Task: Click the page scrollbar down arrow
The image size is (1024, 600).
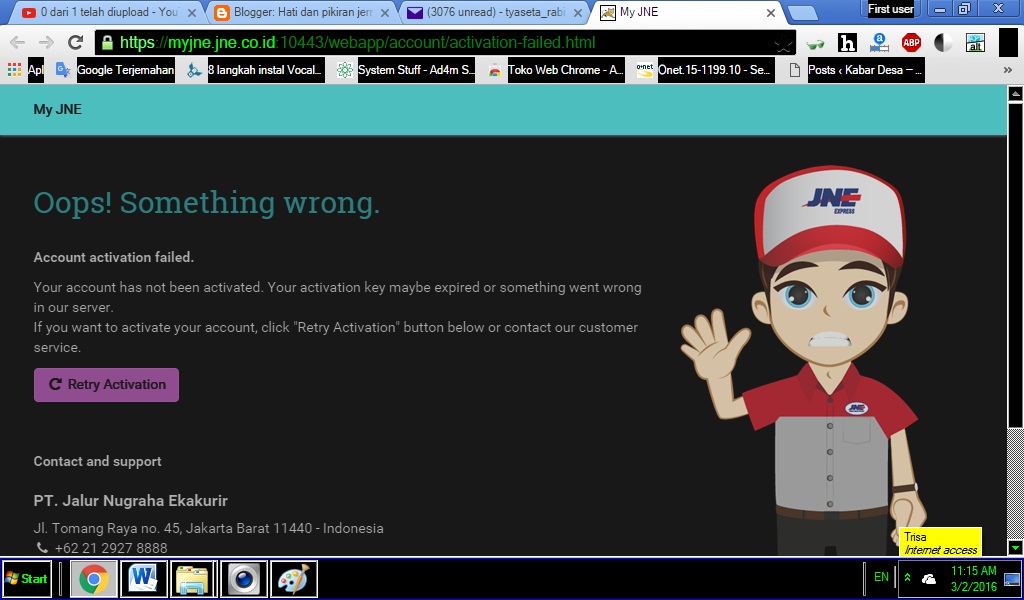Action: [1016, 547]
